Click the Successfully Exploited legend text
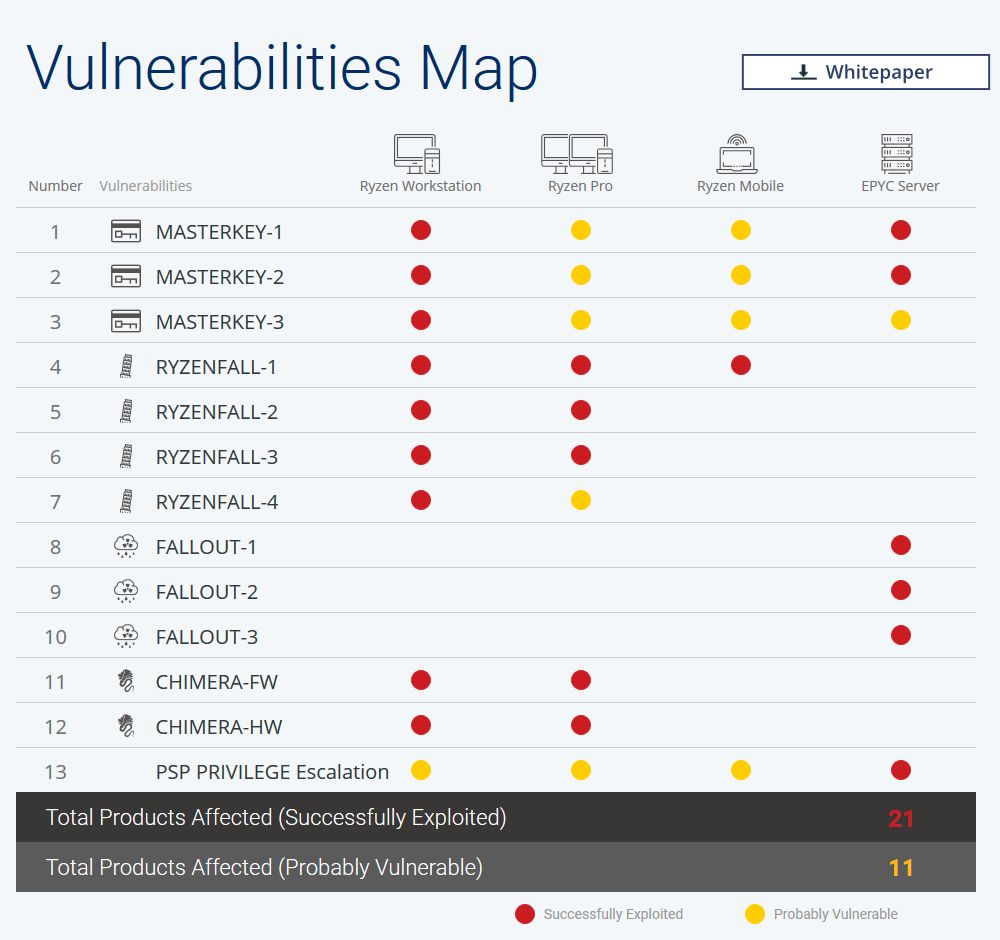This screenshot has height=940, width=1000. point(613,914)
